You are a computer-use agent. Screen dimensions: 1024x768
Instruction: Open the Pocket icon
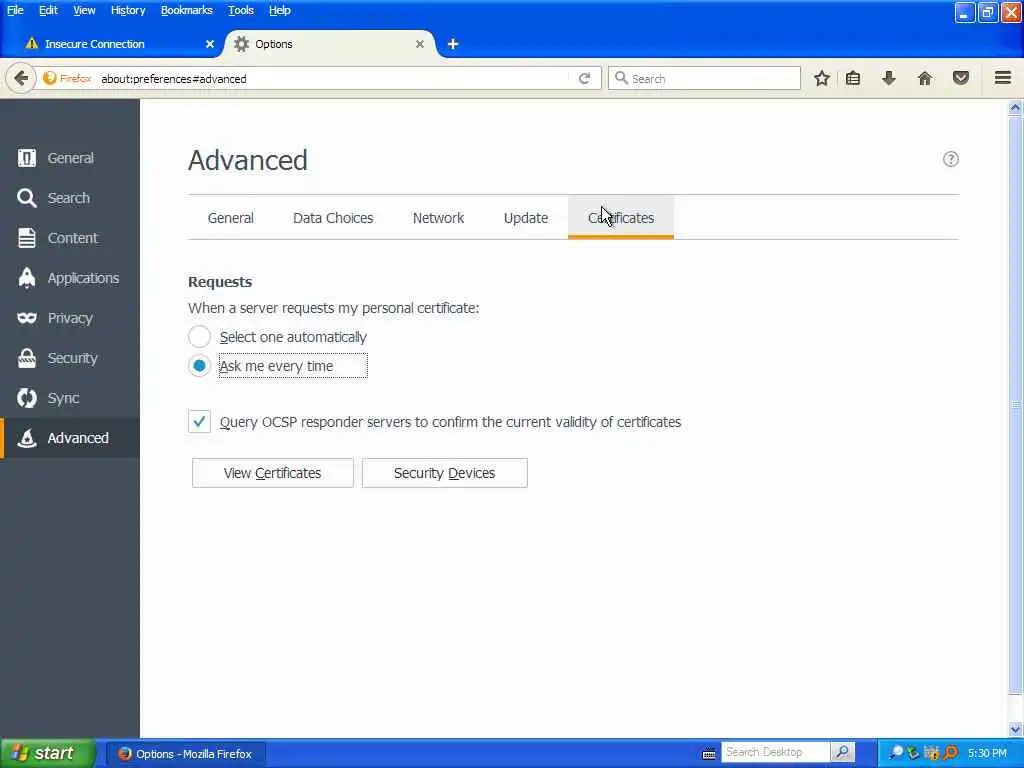click(x=961, y=78)
